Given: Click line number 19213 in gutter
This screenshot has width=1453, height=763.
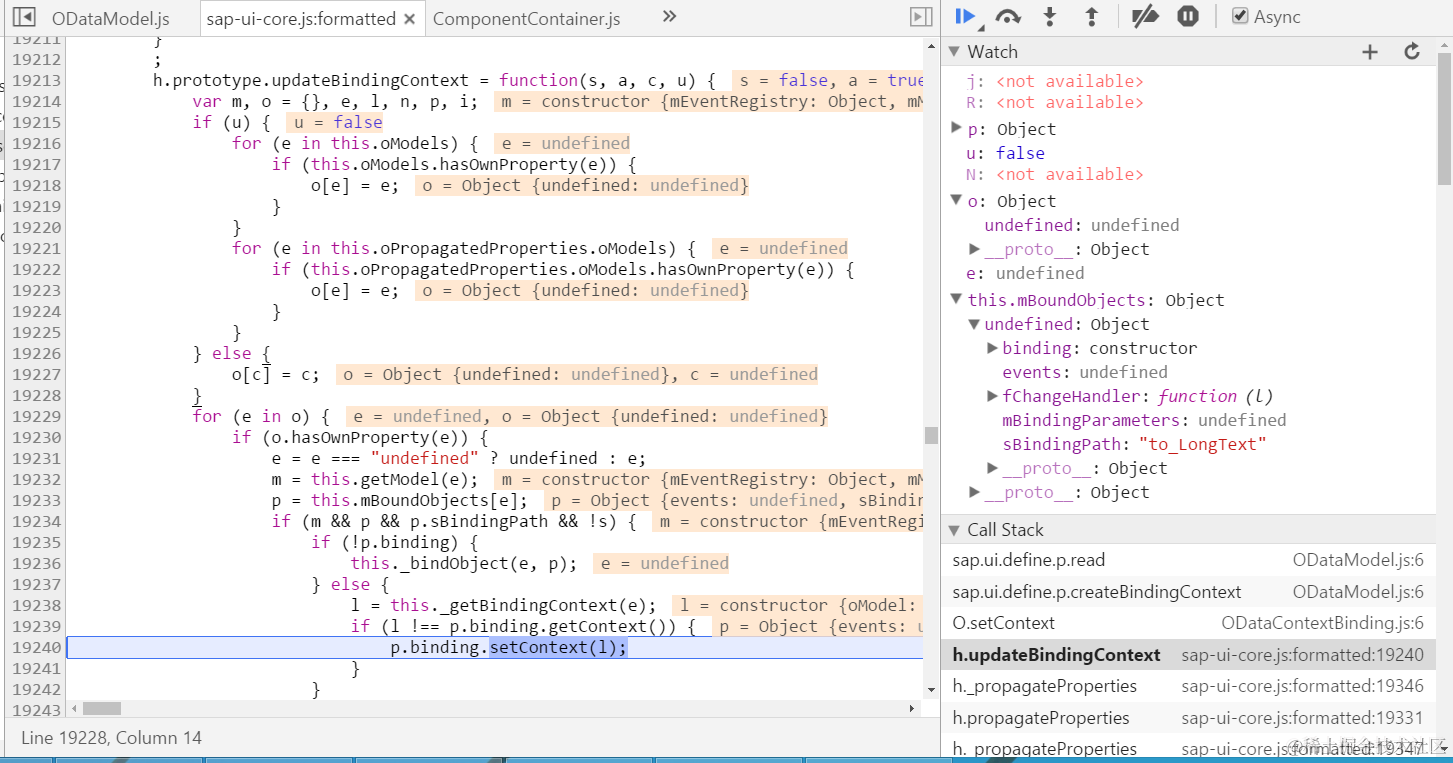Looking at the screenshot, I should click(x=36, y=80).
